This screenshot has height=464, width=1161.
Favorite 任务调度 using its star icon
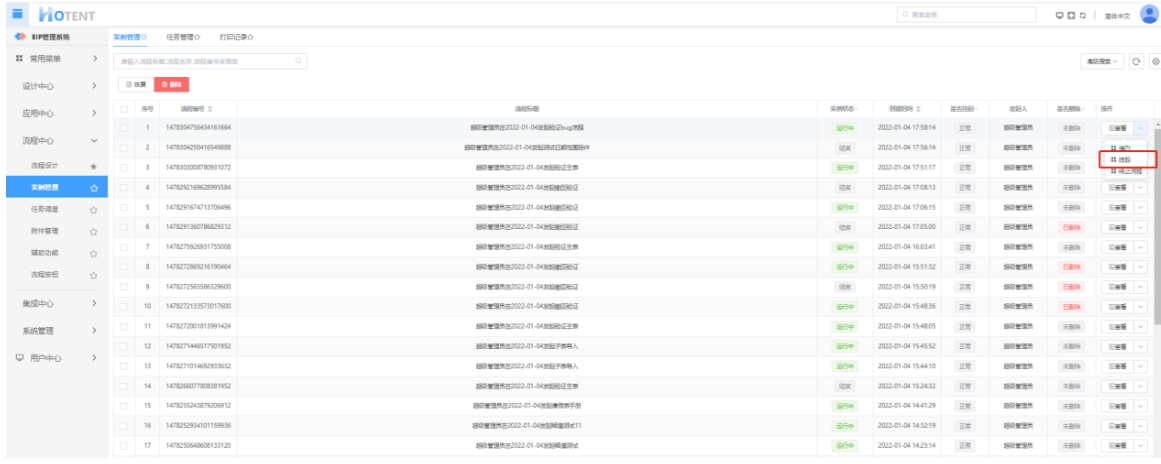(93, 209)
